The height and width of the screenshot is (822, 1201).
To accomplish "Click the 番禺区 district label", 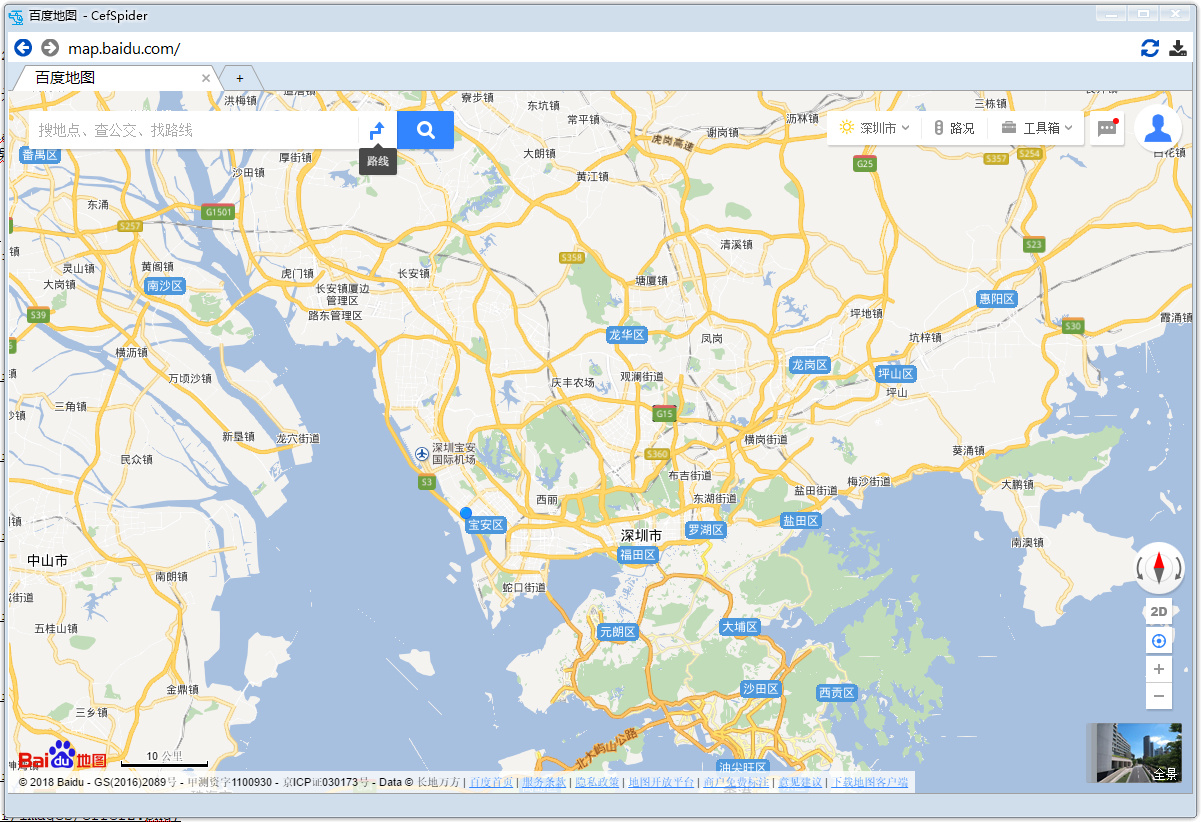I will [x=40, y=155].
